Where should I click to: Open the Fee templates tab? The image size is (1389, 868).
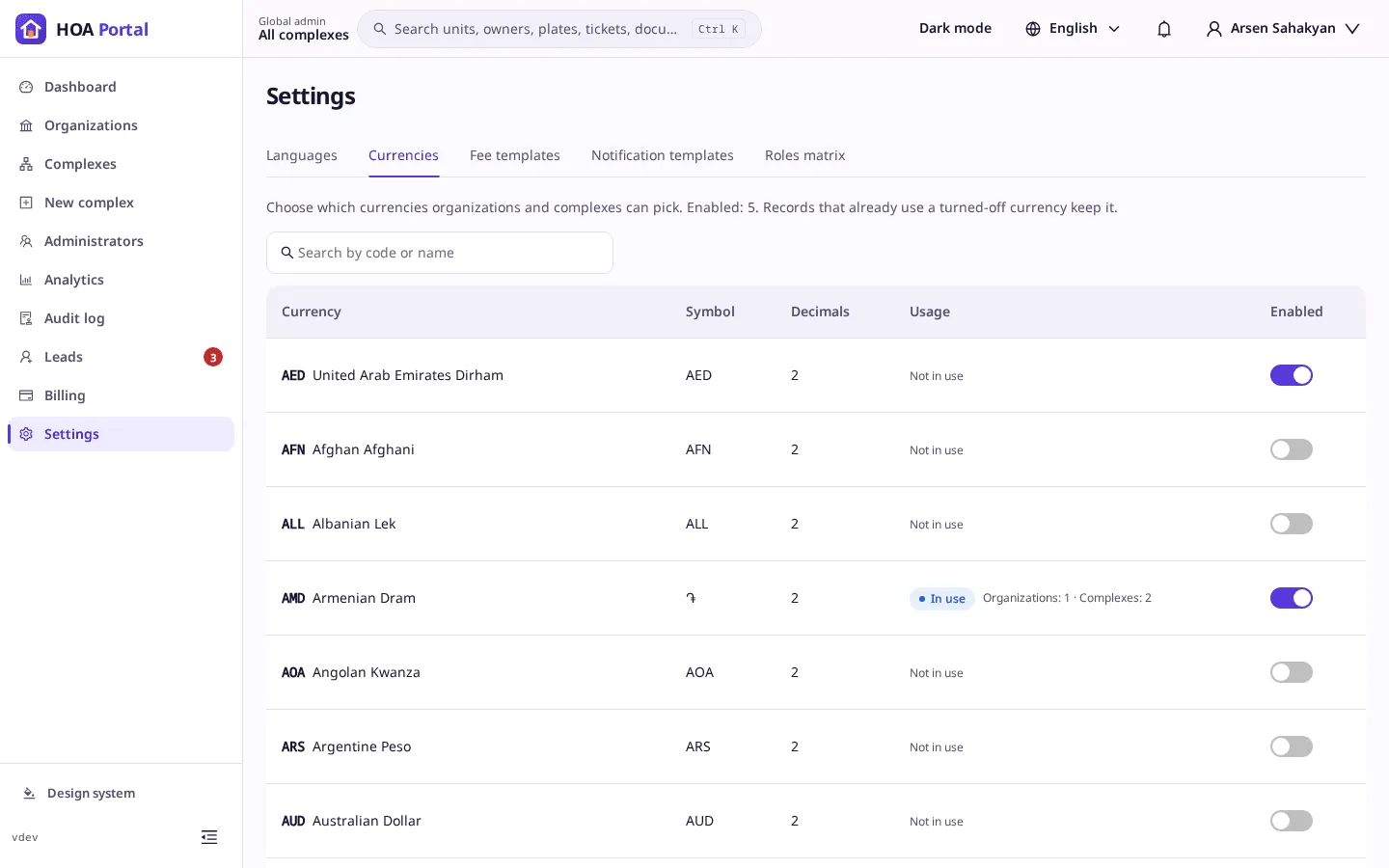pos(515,155)
